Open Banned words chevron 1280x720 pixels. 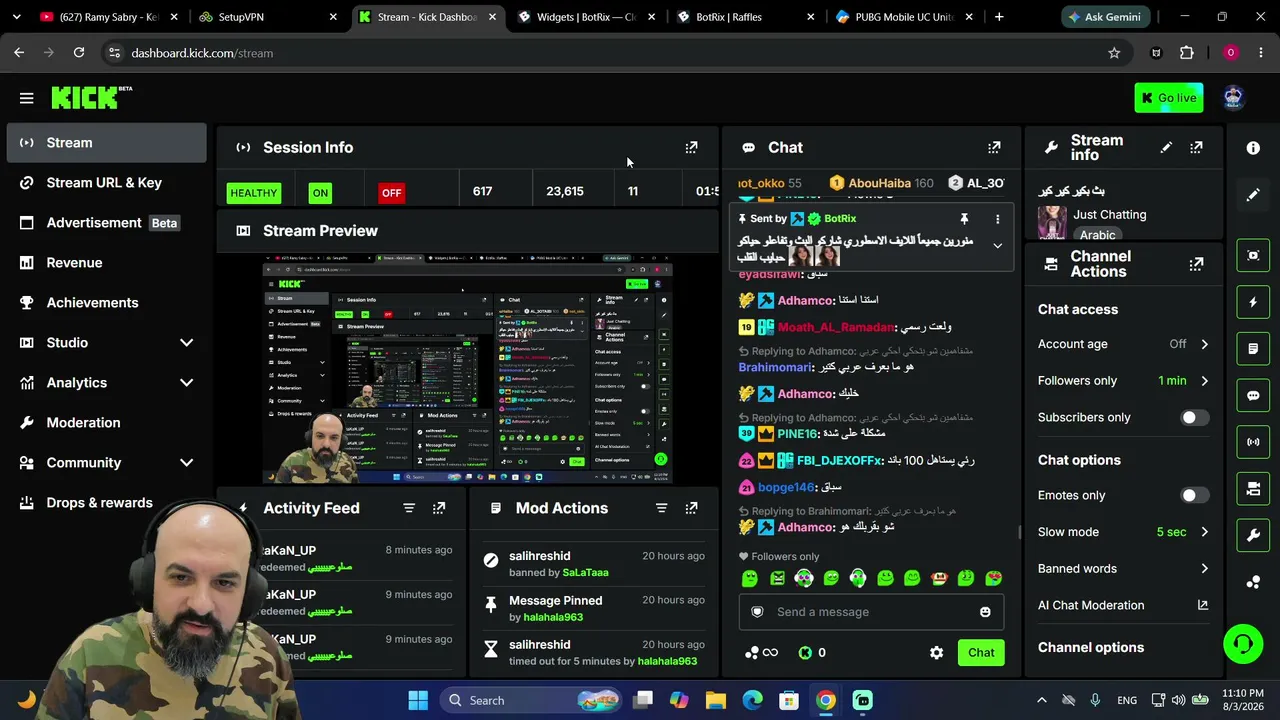coord(1204,569)
